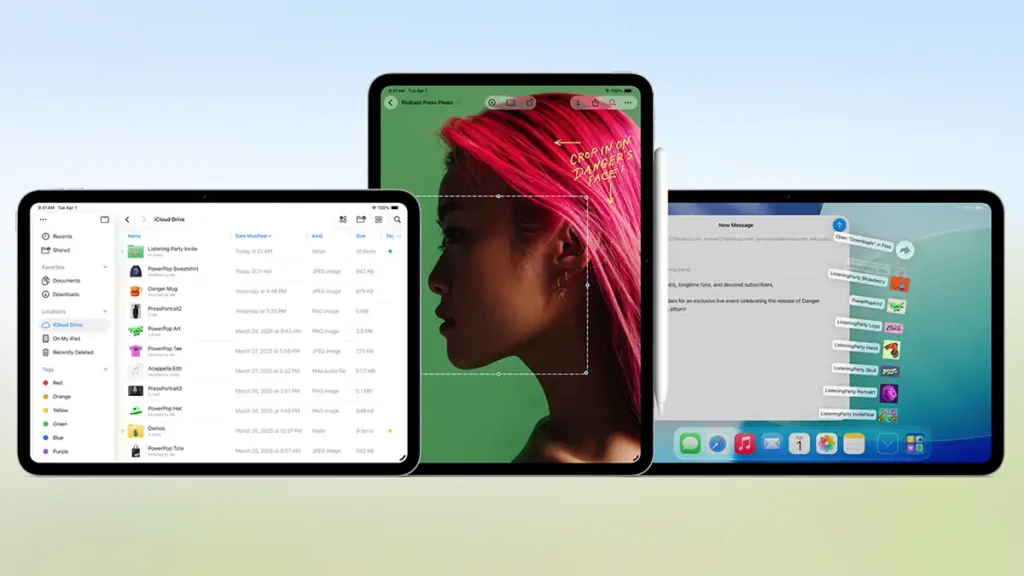Open the Photos app in the dock

click(x=826, y=443)
